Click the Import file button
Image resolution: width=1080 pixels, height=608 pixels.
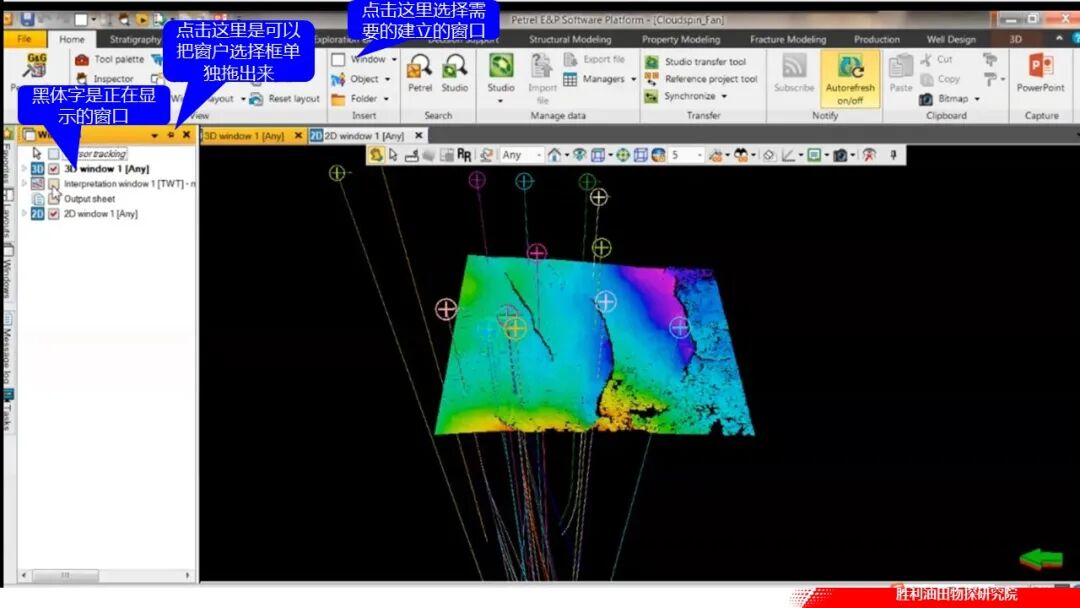click(x=542, y=78)
